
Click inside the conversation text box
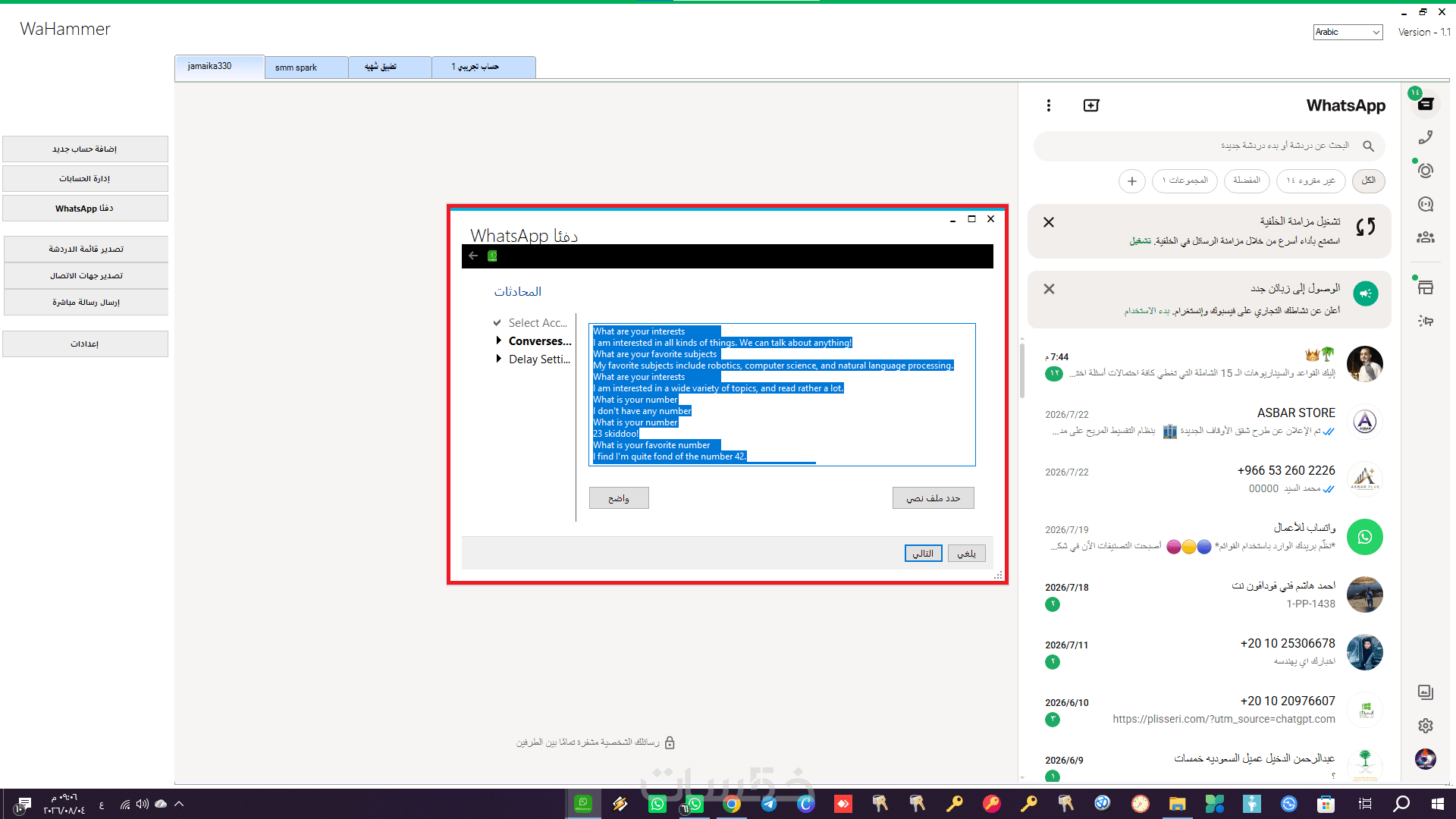782,394
